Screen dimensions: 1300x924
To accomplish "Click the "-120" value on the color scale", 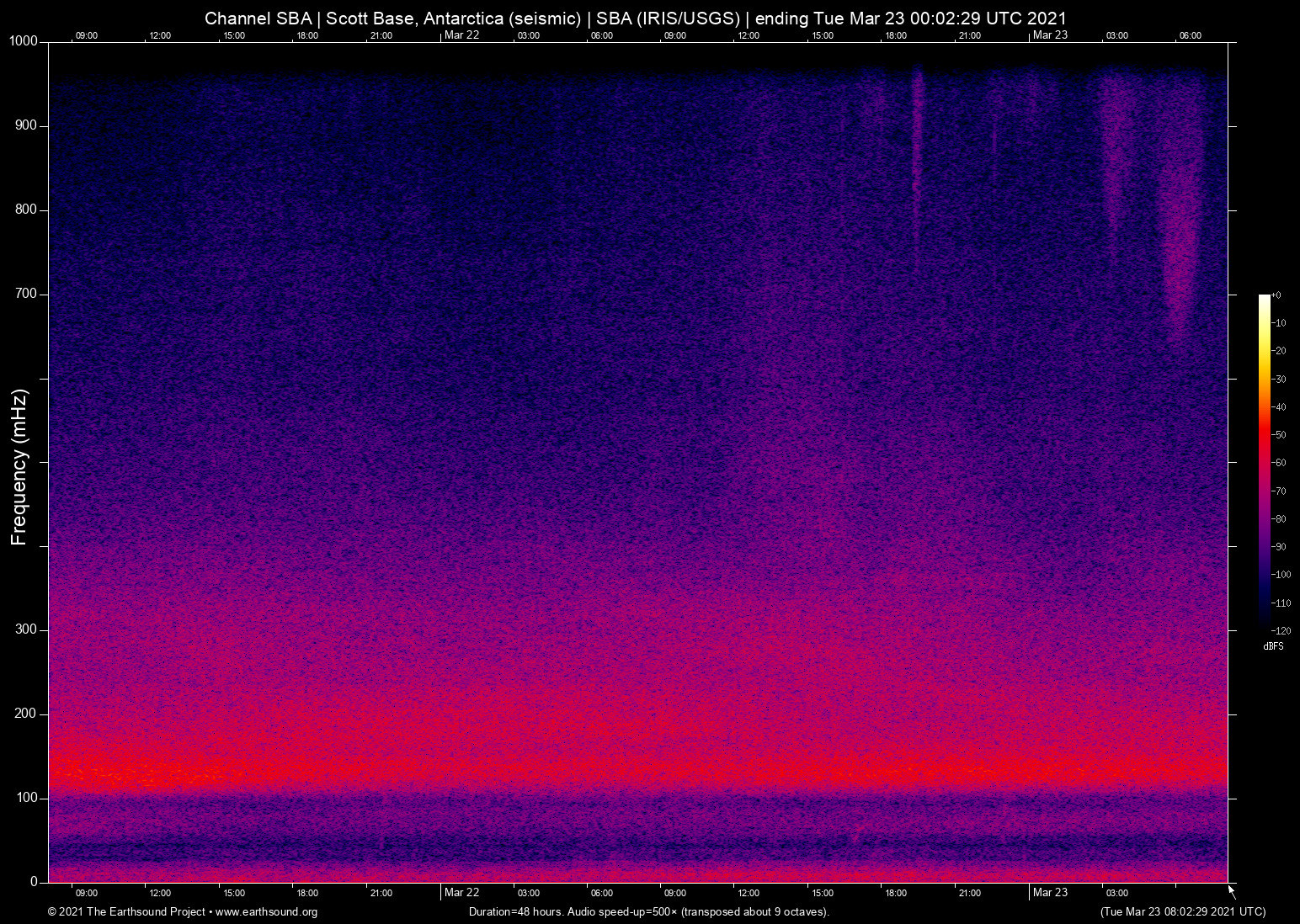I will (x=1281, y=630).
